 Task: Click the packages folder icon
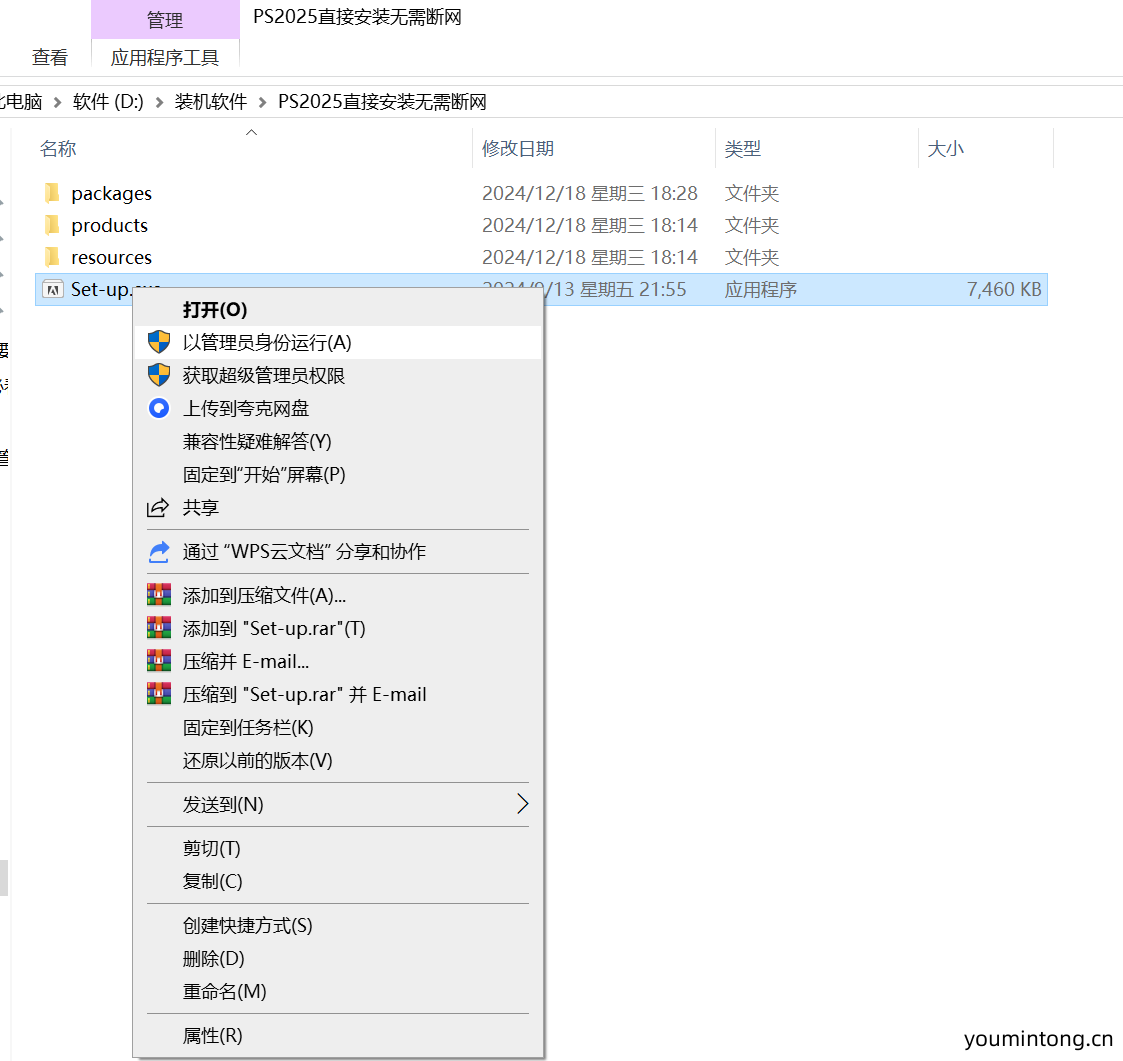[x=52, y=193]
